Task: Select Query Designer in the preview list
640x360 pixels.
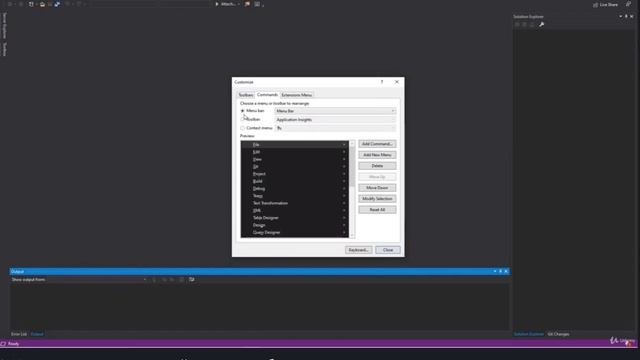Action: click(x=295, y=233)
